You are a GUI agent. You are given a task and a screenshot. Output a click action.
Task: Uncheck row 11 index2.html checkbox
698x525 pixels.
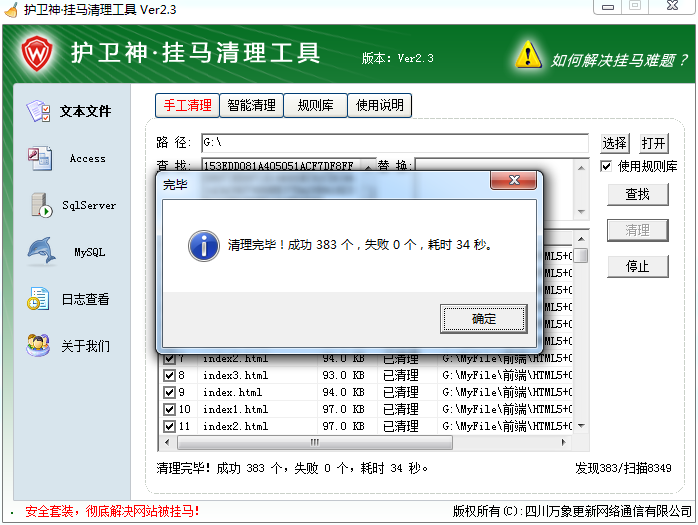(x=169, y=426)
